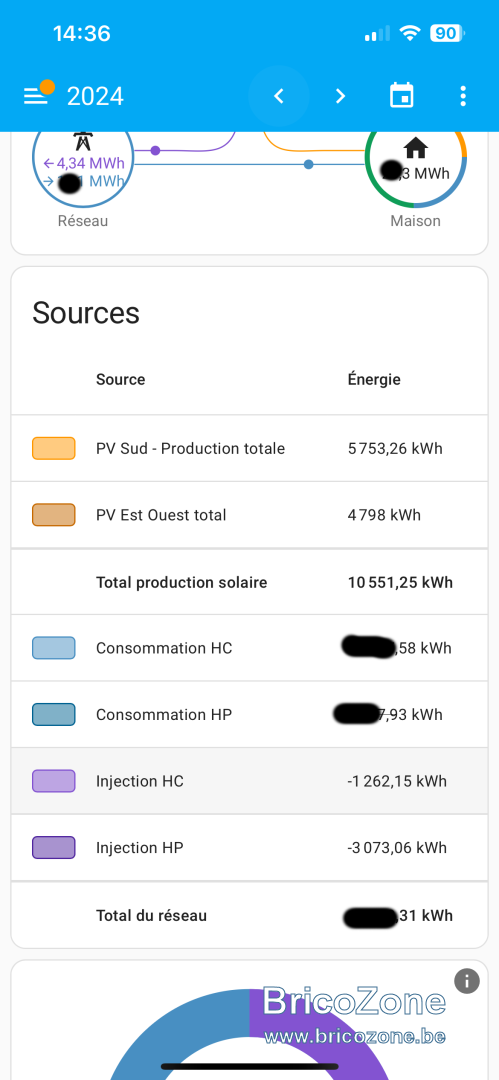The height and width of the screenshot is (1080, 499).
Task: Click Consommation HC color swatch
Action: [x=54, y=648]
